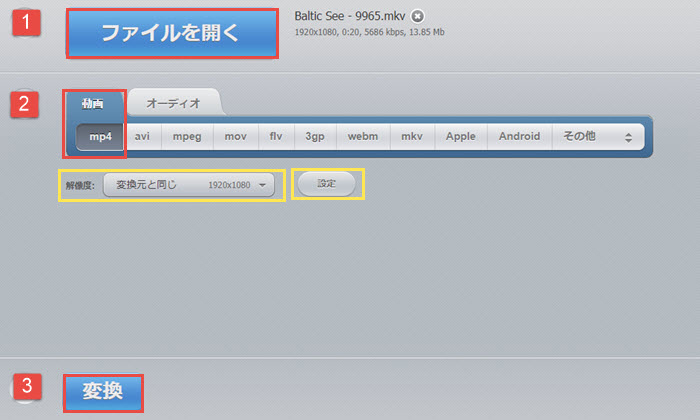Open the その他 formats dropdown
Viewport: 700px width, 420px height.
tap(598, 137)
